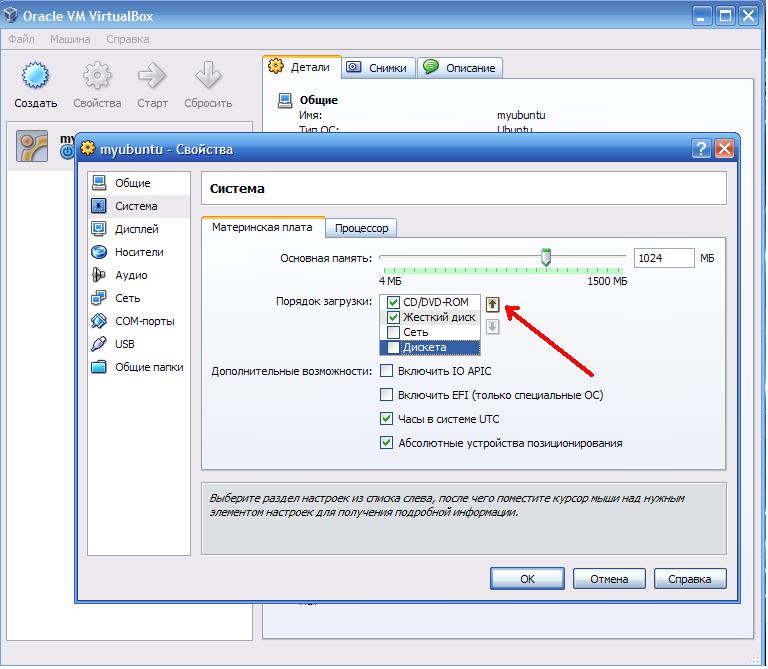Click the memory size field showing 1024
768x669 pixels.
pyautogui.click(x=664, y=258)
